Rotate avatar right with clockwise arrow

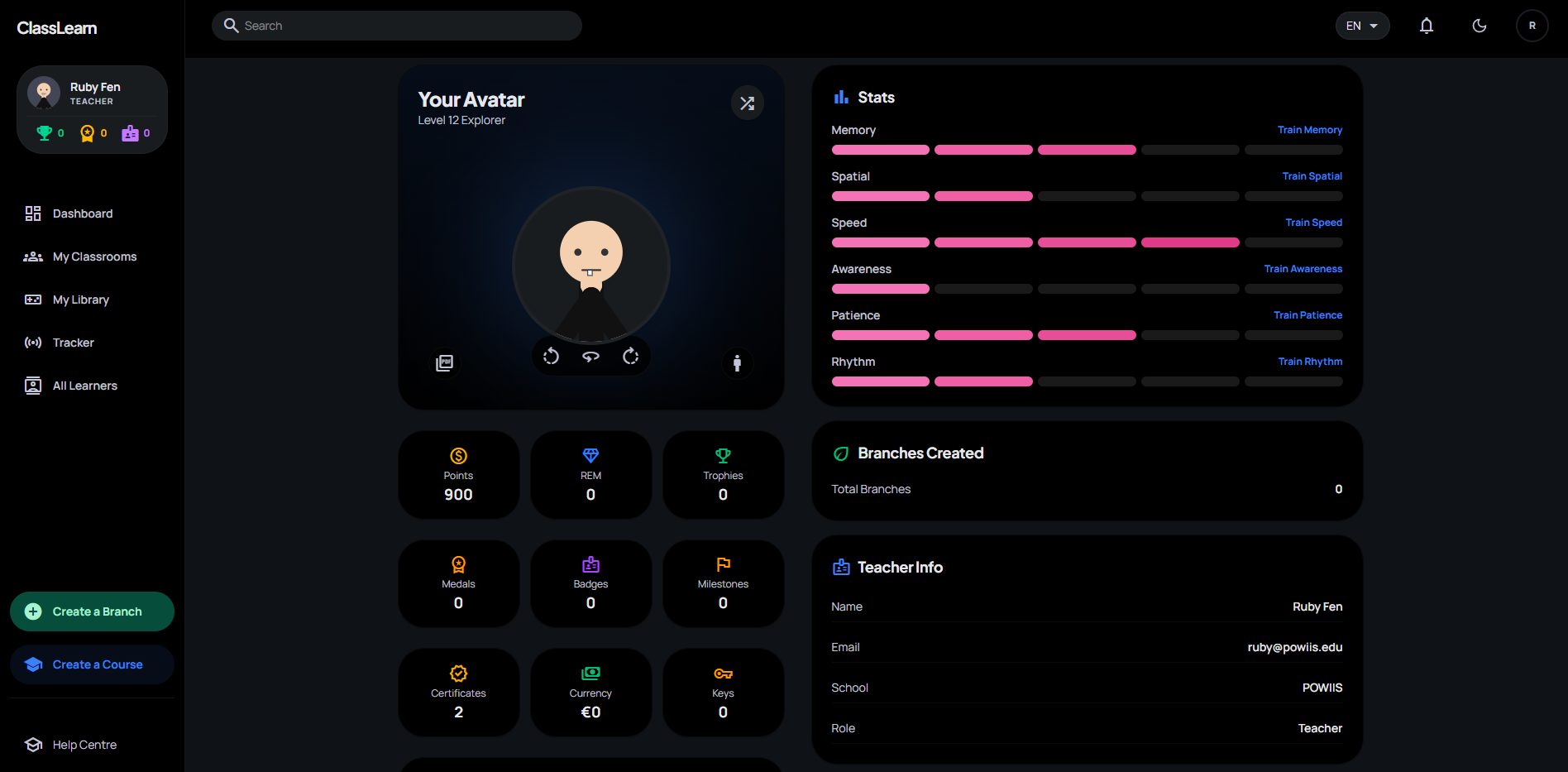(x=630, y=357)
